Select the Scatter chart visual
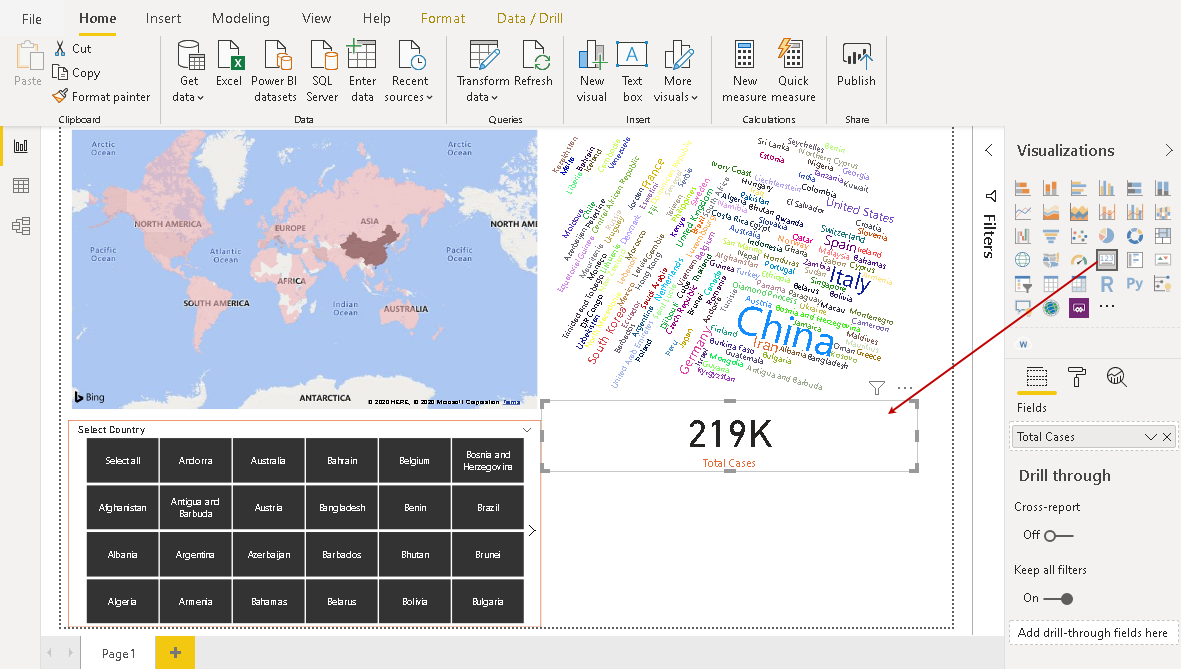The height and width of the screenshot is (669, 1181). pyautogui.click(x=1079, y=236)
